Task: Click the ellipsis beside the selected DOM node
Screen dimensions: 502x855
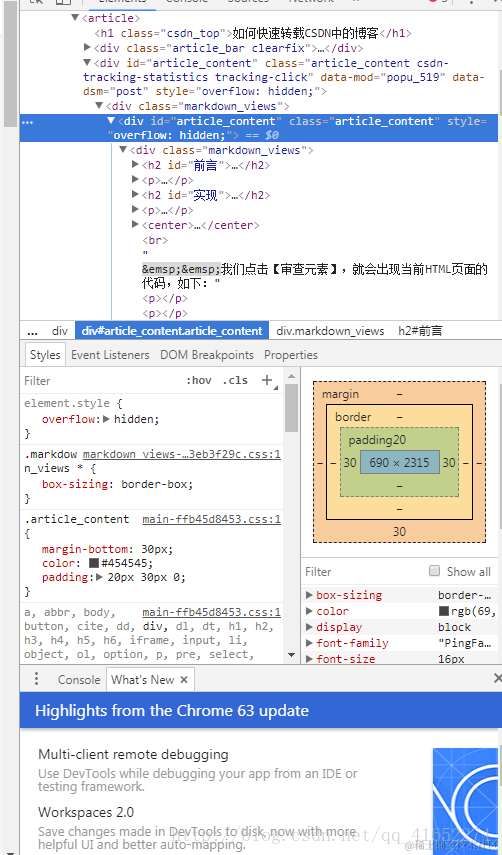Action: 27,122
